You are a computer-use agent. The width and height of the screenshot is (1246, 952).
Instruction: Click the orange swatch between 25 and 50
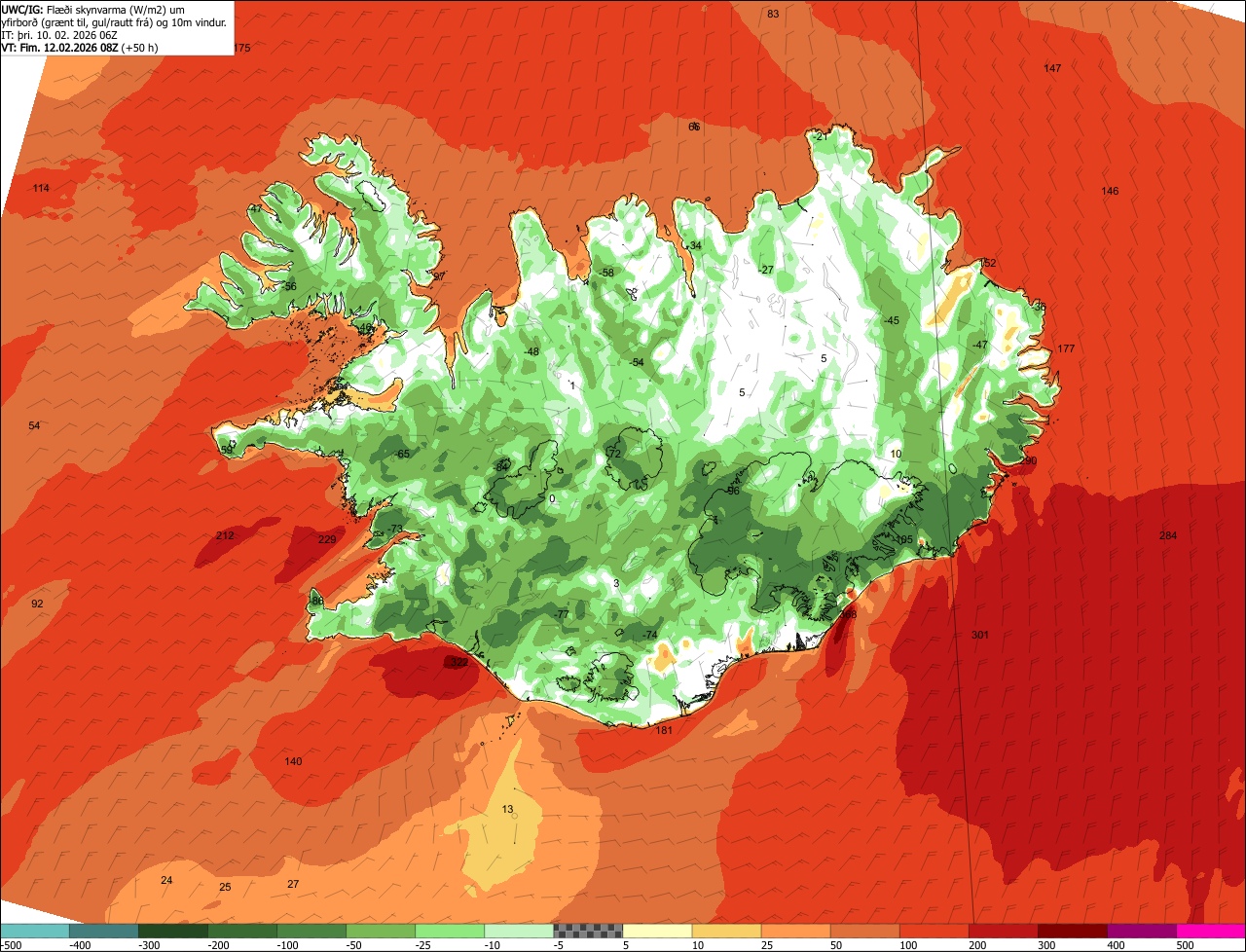(x=795, y=931)
